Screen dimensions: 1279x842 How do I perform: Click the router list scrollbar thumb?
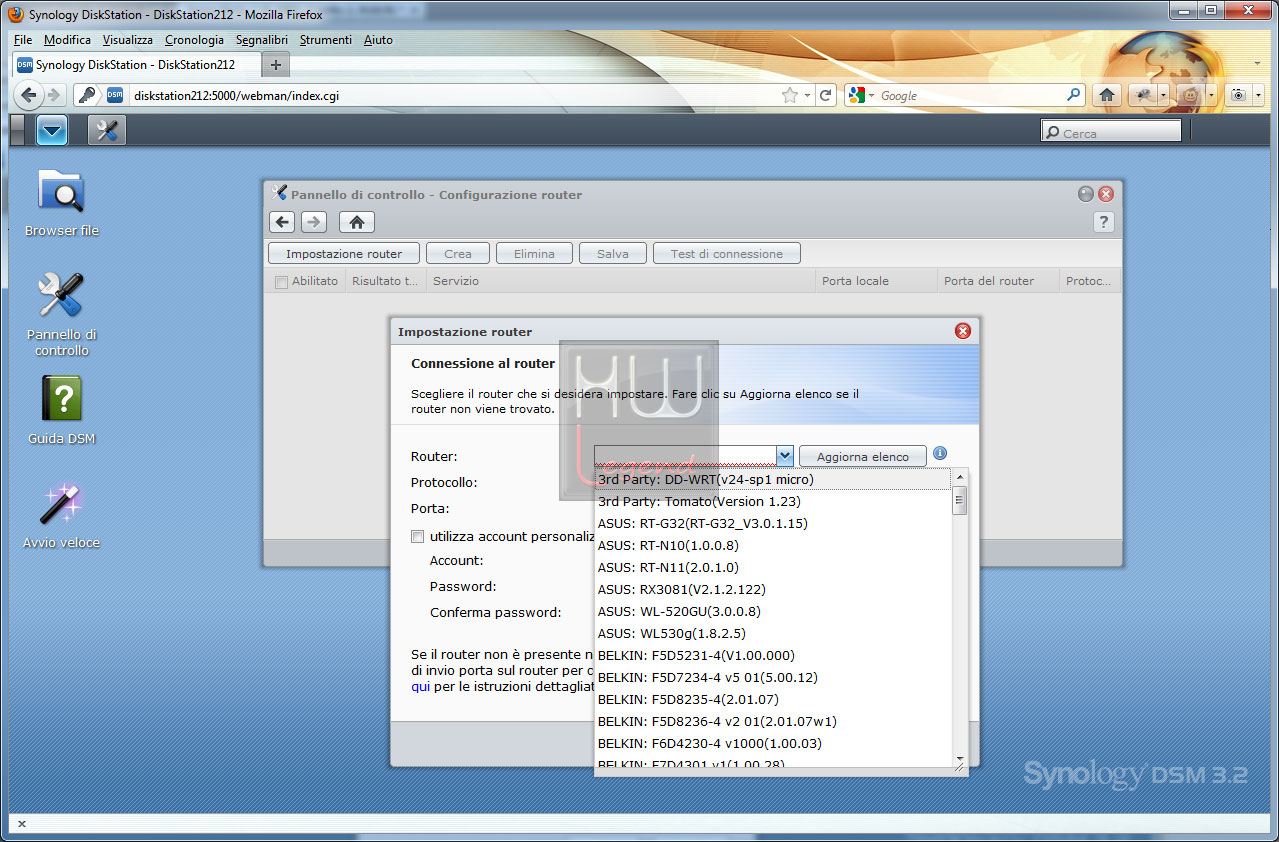point(960,501)
